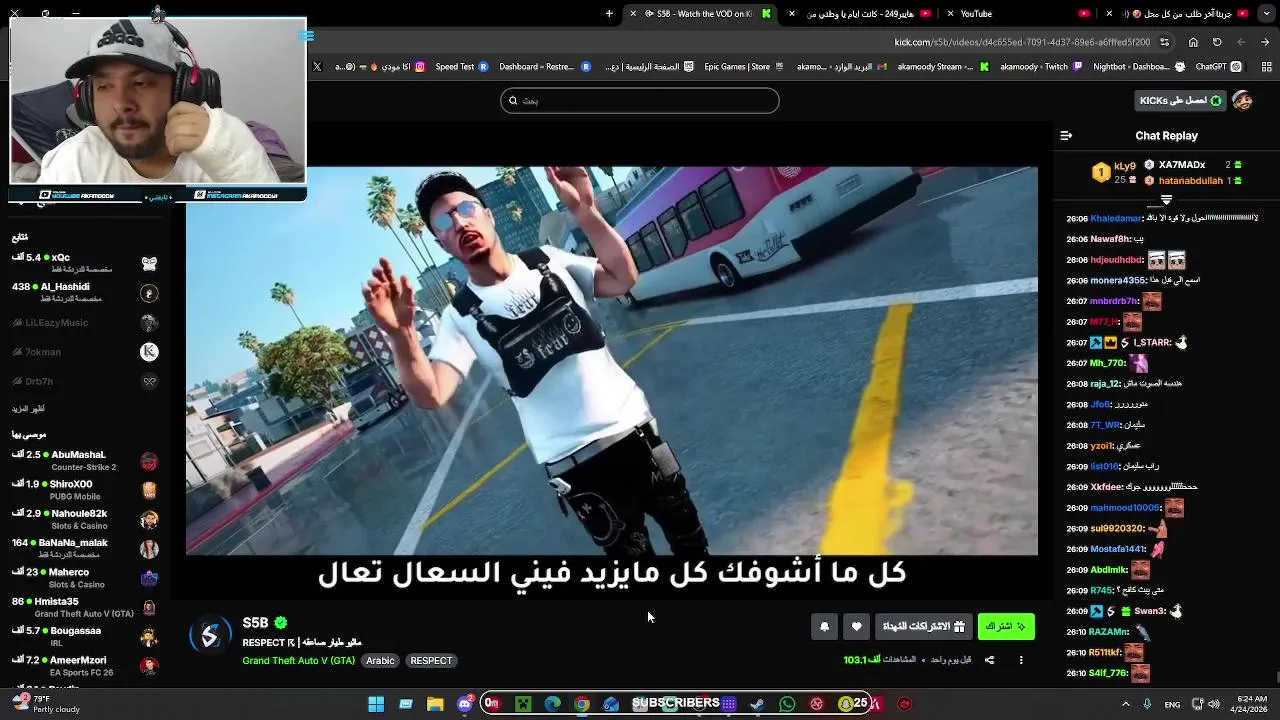
Task: Open S5B channel name link
Action: 255,623
